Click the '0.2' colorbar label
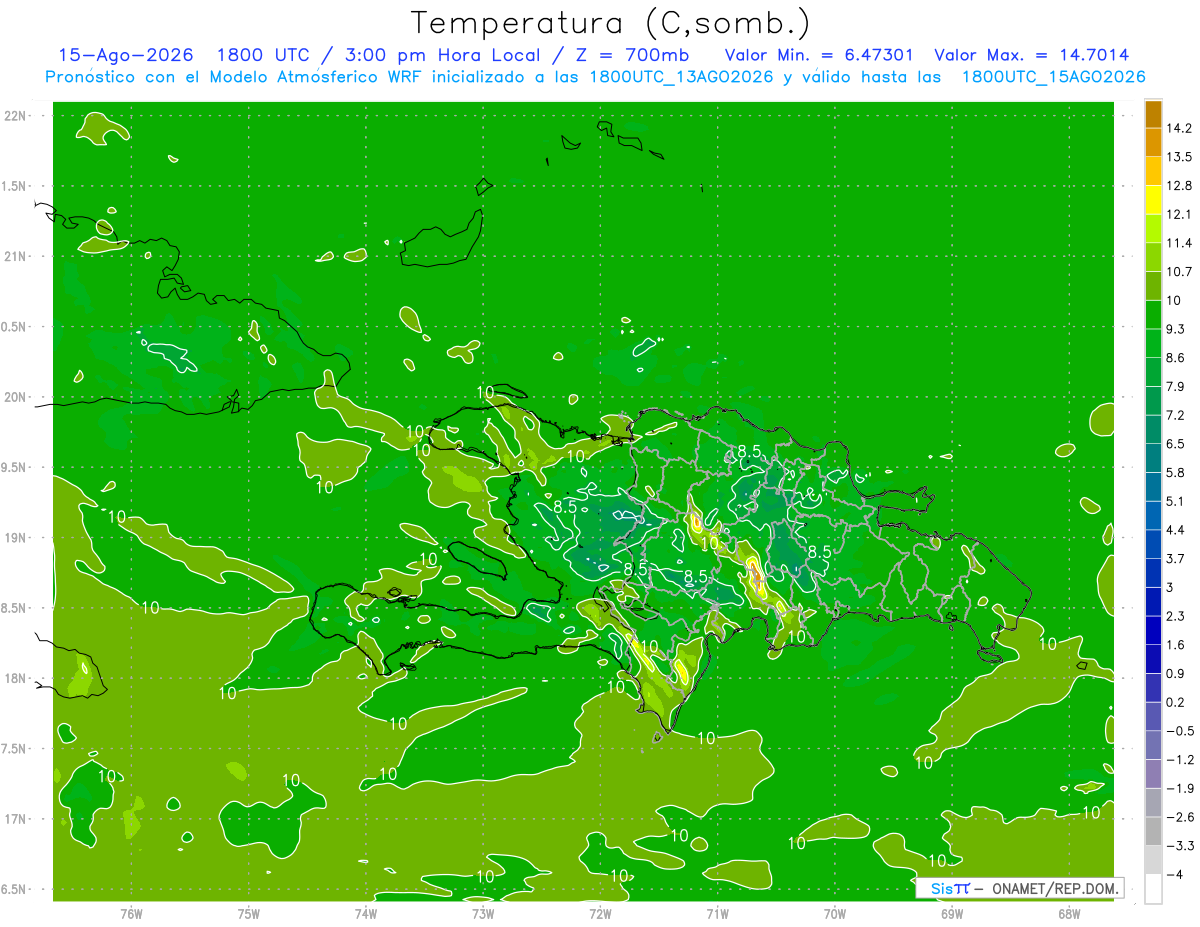 point(1175,702)
